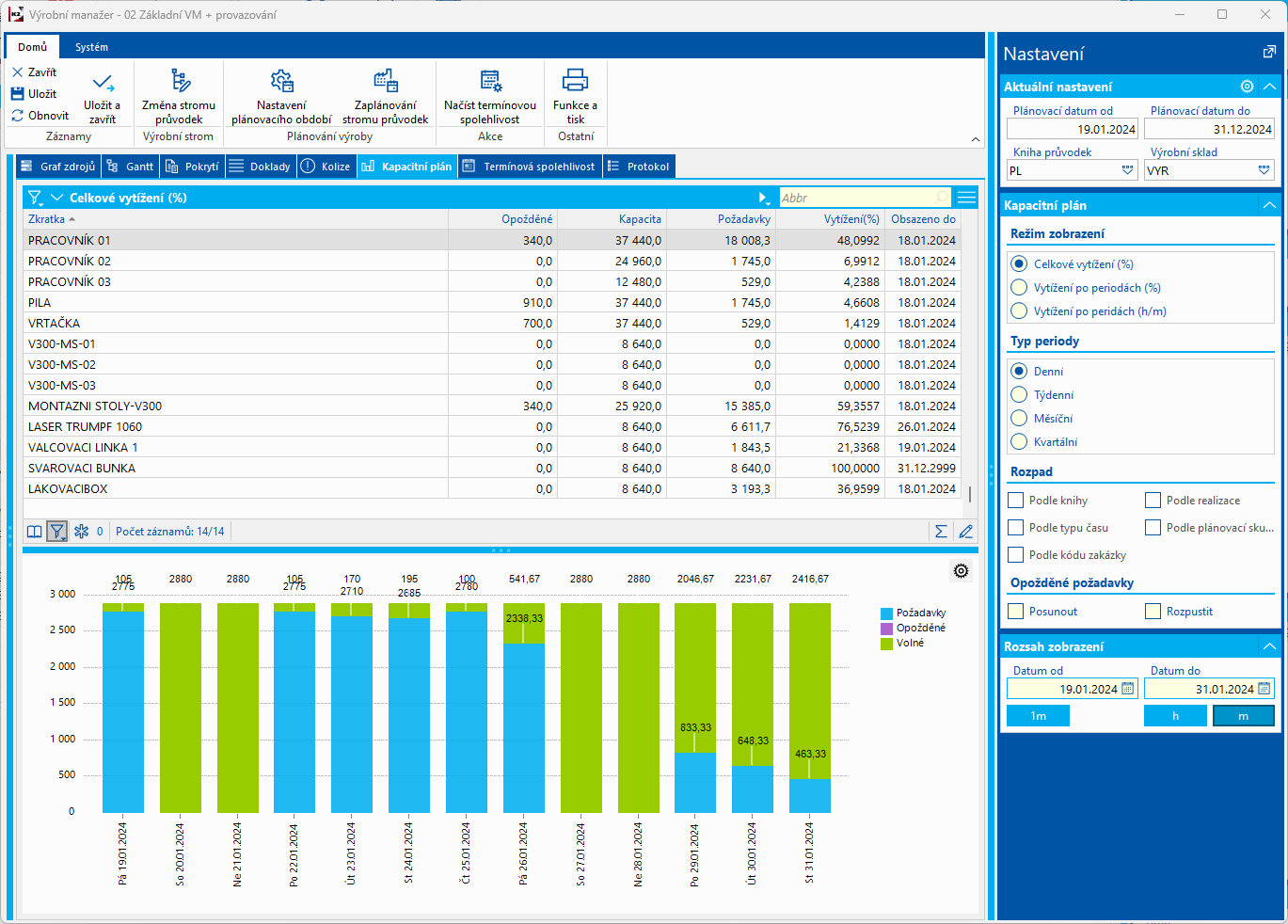Click the Požadavky legend color swatch

[886, 613]
